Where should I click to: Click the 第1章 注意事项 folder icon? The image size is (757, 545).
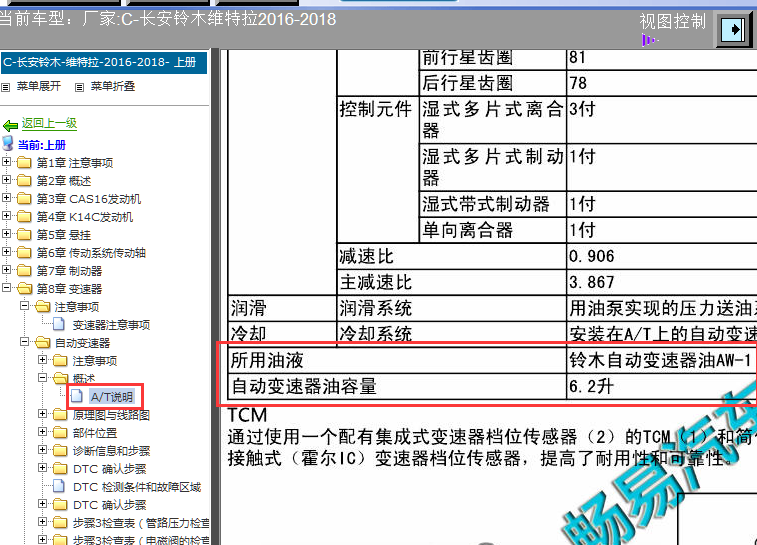[x=24, y=162]
